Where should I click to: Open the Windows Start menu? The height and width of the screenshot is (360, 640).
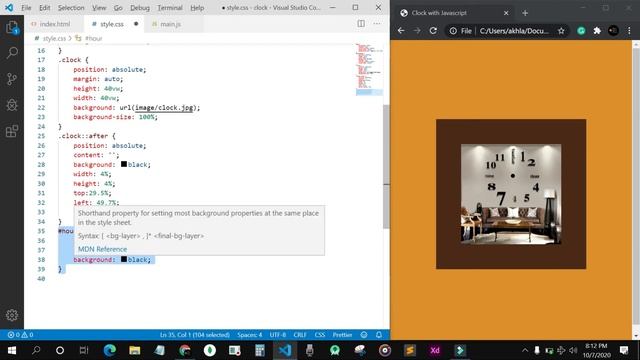(x=12, y=350)
